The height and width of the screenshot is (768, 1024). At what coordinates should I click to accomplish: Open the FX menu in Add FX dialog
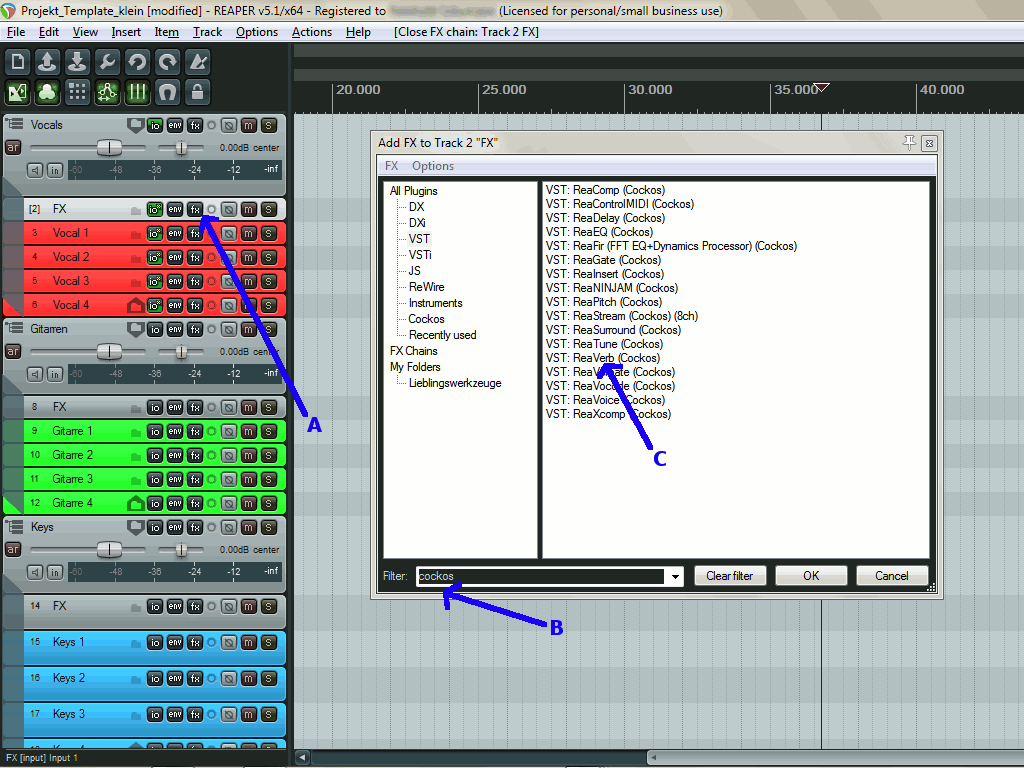(391, 166)
